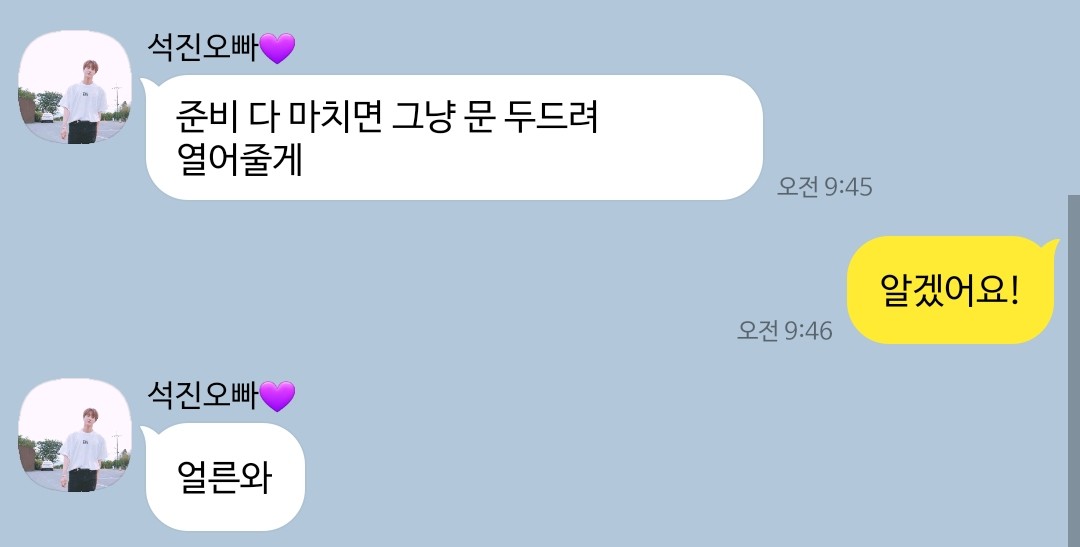The width and height of the screenshot is (1080, 547).
Task: Select the 석진오빠 name above 얼른와 bubble
Action: click(x=202, y=396)
